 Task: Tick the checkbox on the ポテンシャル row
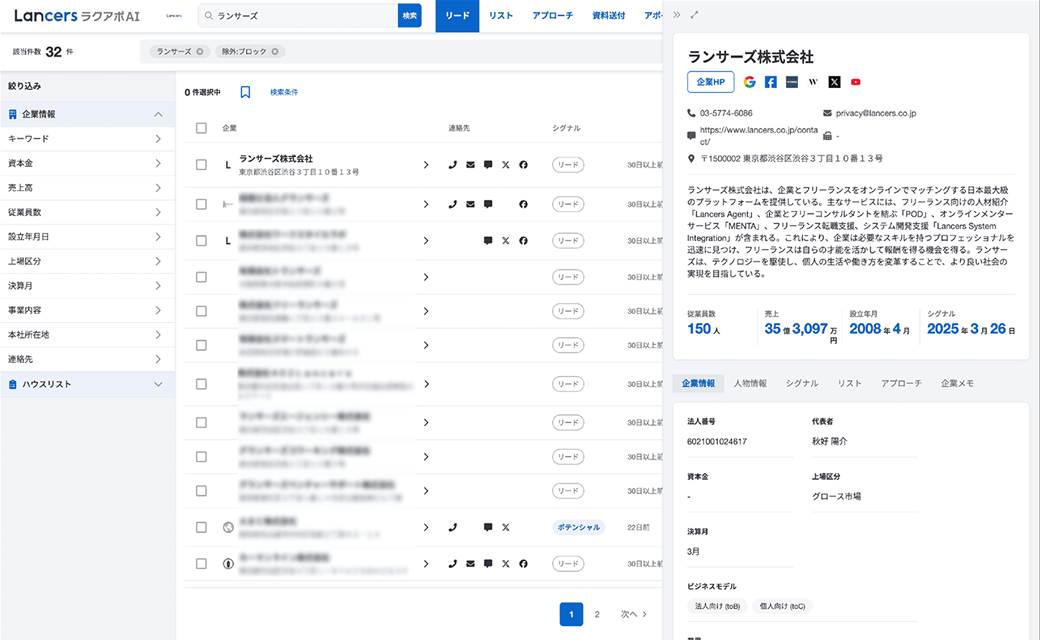point(201,527)
